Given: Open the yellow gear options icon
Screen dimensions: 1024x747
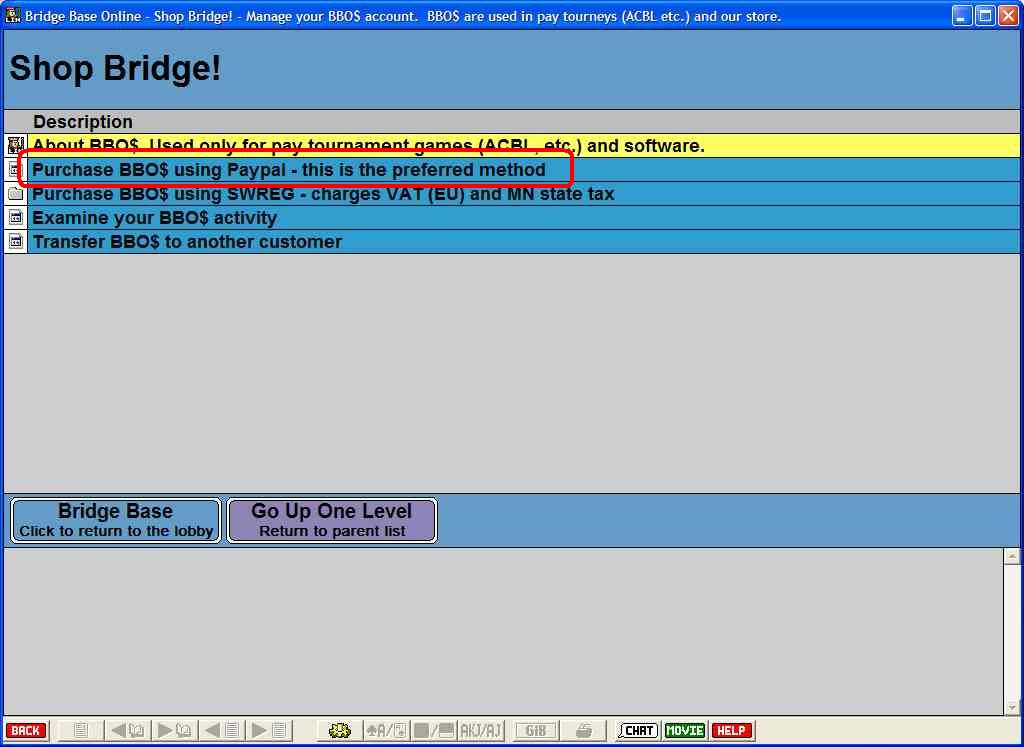Looking at the screenshot, I should pos(340,730).
